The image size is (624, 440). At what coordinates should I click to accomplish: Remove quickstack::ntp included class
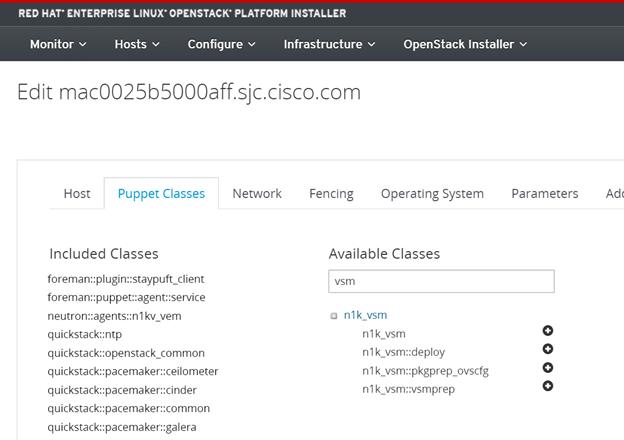coord(84,334)
